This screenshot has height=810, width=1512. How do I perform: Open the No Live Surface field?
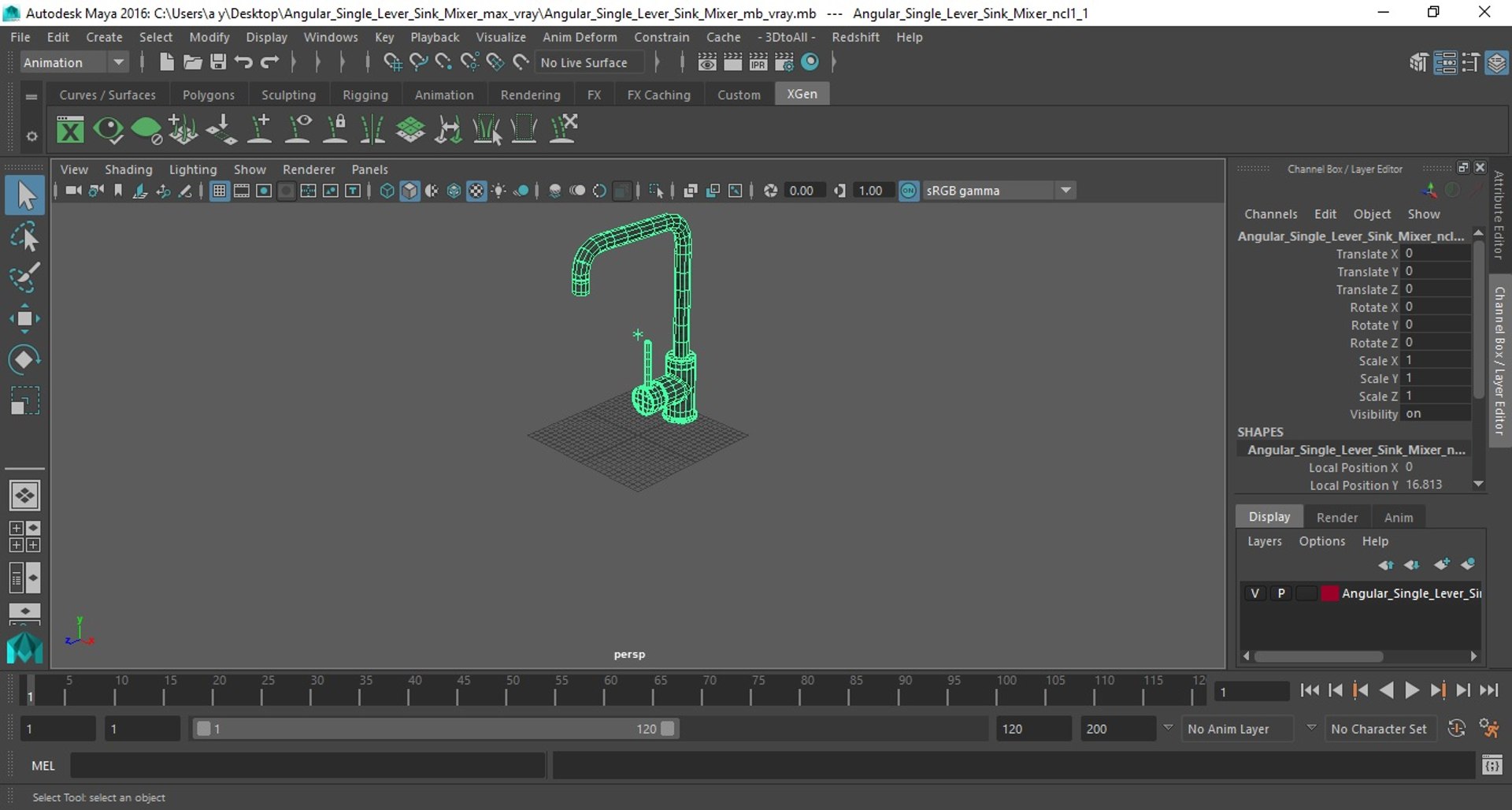(589, 62)
